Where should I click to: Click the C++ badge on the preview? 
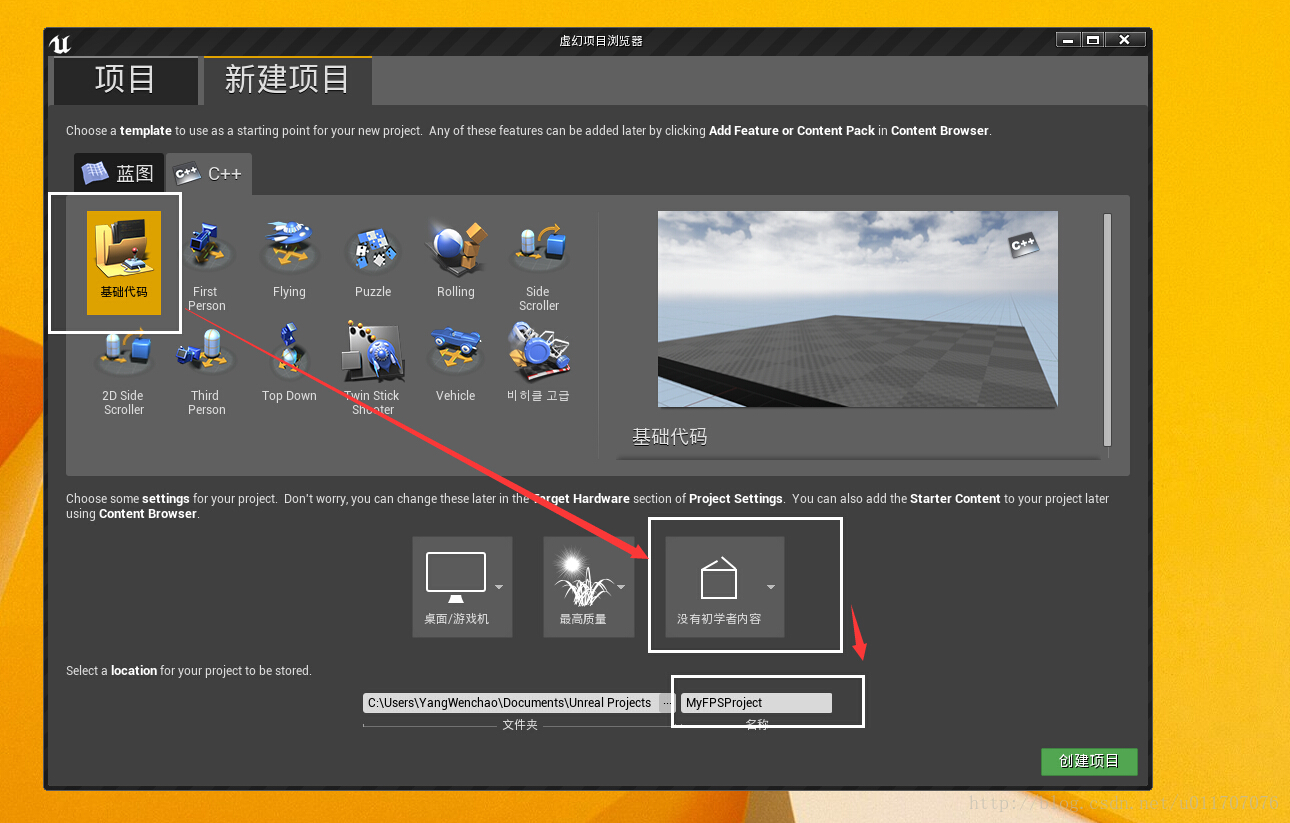(x=1022, y=244)
